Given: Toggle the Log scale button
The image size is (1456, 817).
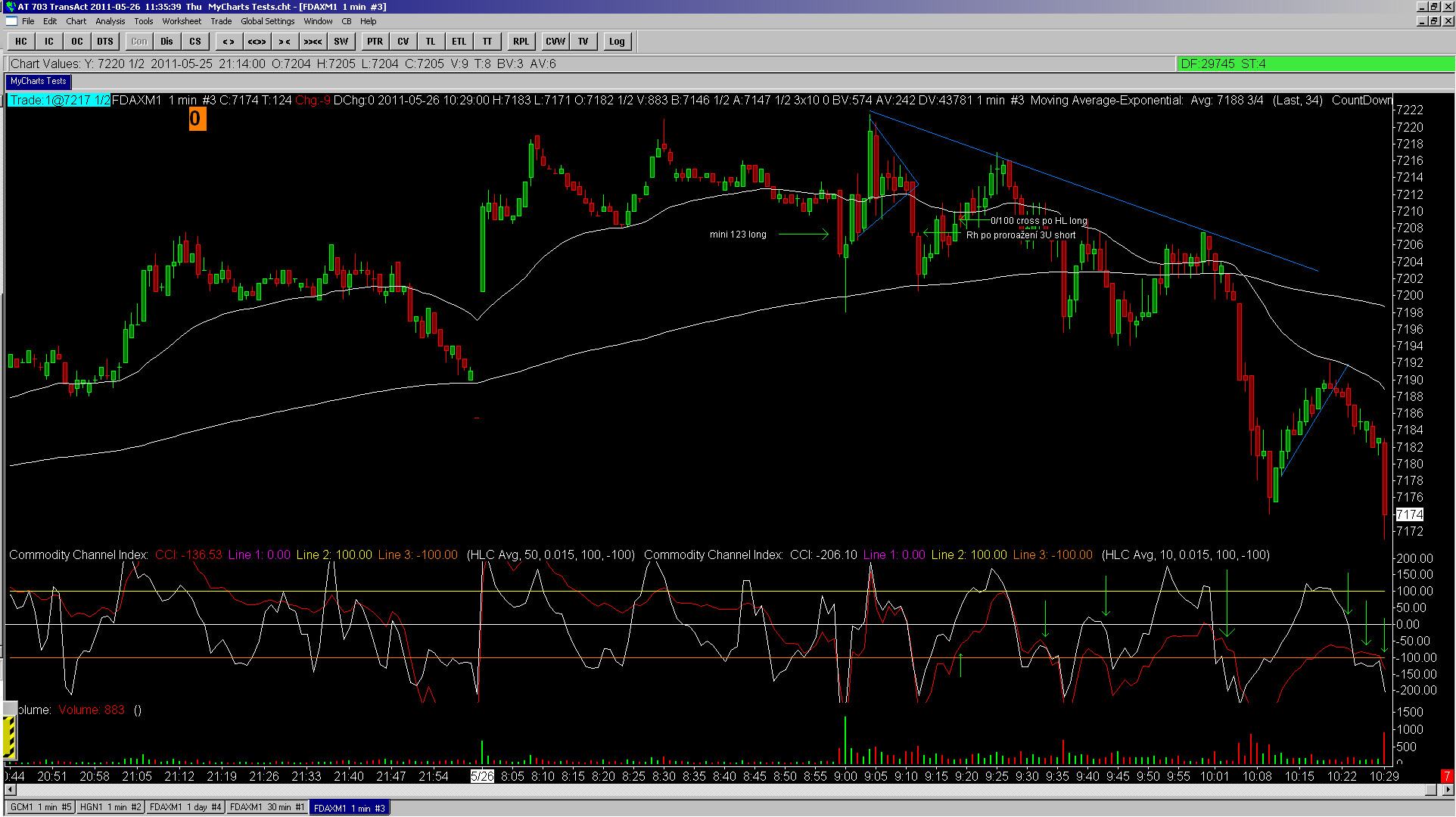Looking at the screenshot, I should (617, 42).
